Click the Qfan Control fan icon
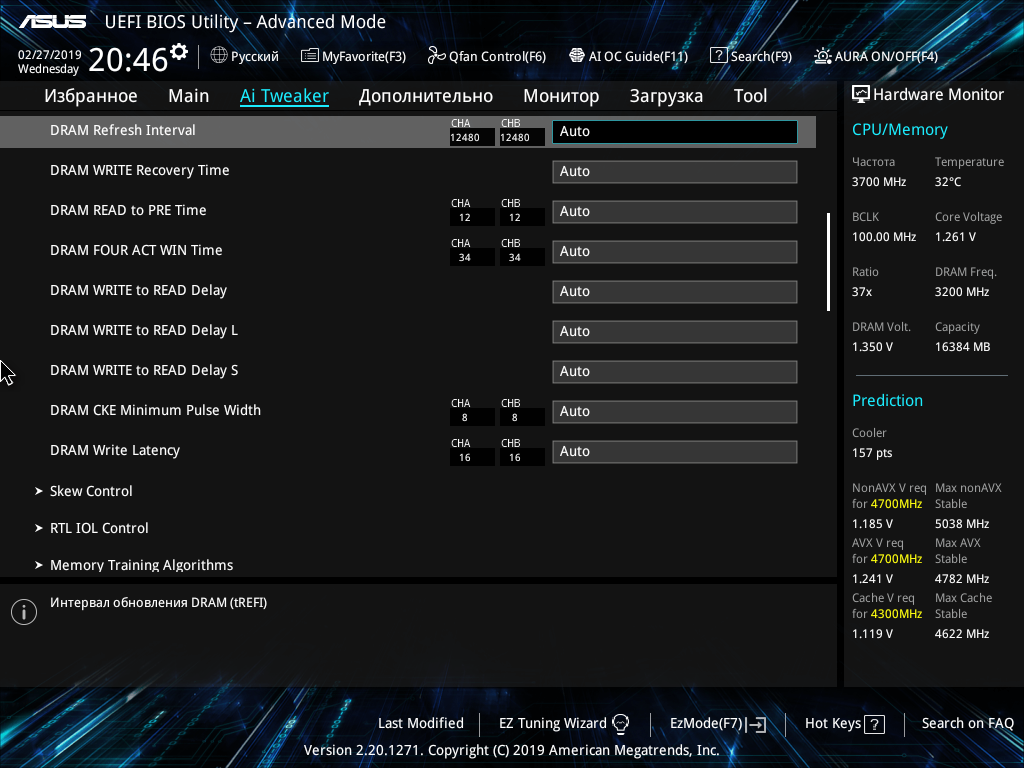 436,56
